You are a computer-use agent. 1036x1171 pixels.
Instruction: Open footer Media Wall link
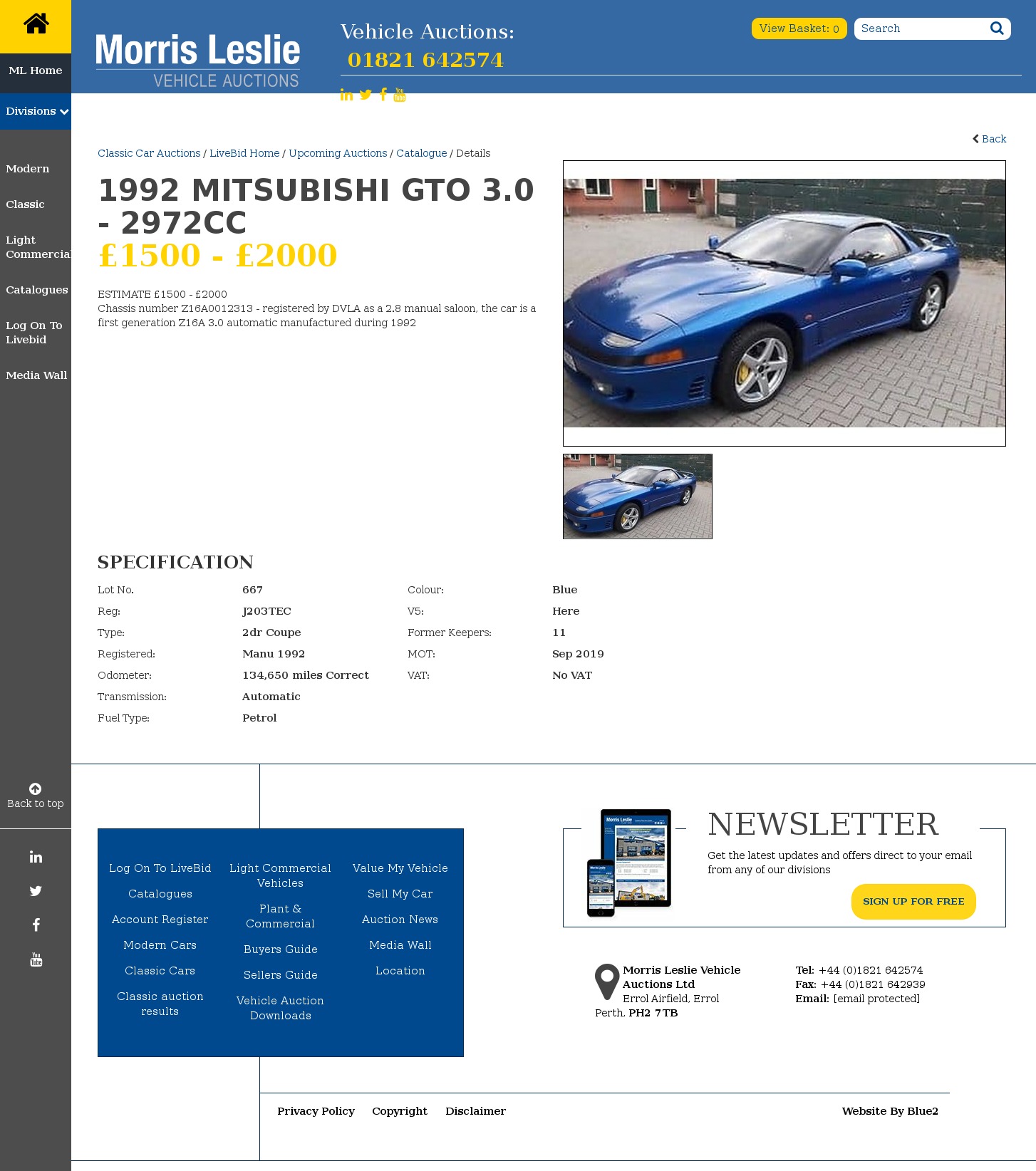point(400,945)
